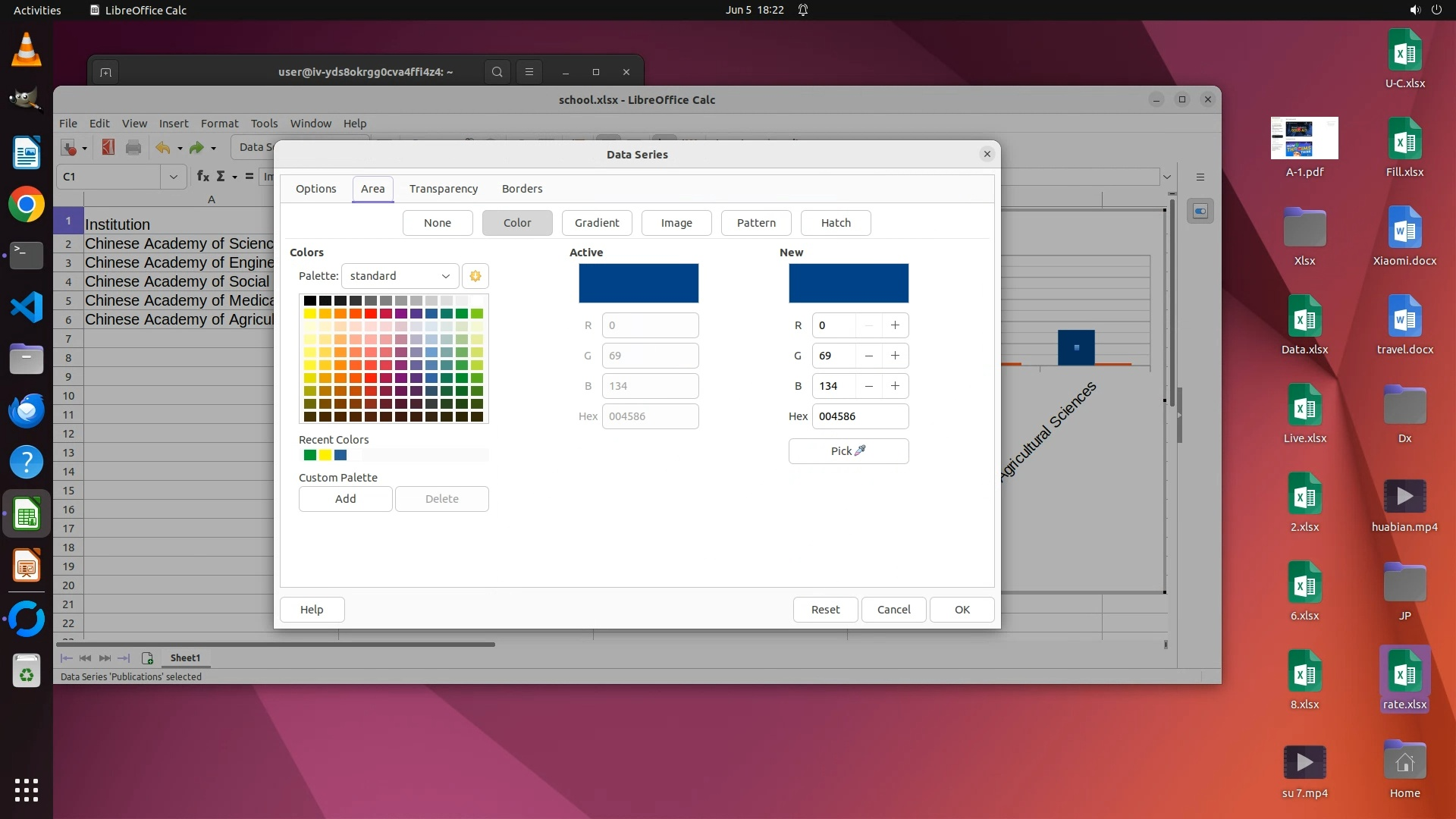Screen dimensions: 1456x819
Task: Switch to the Transparency tab
Action: [444, 189]
